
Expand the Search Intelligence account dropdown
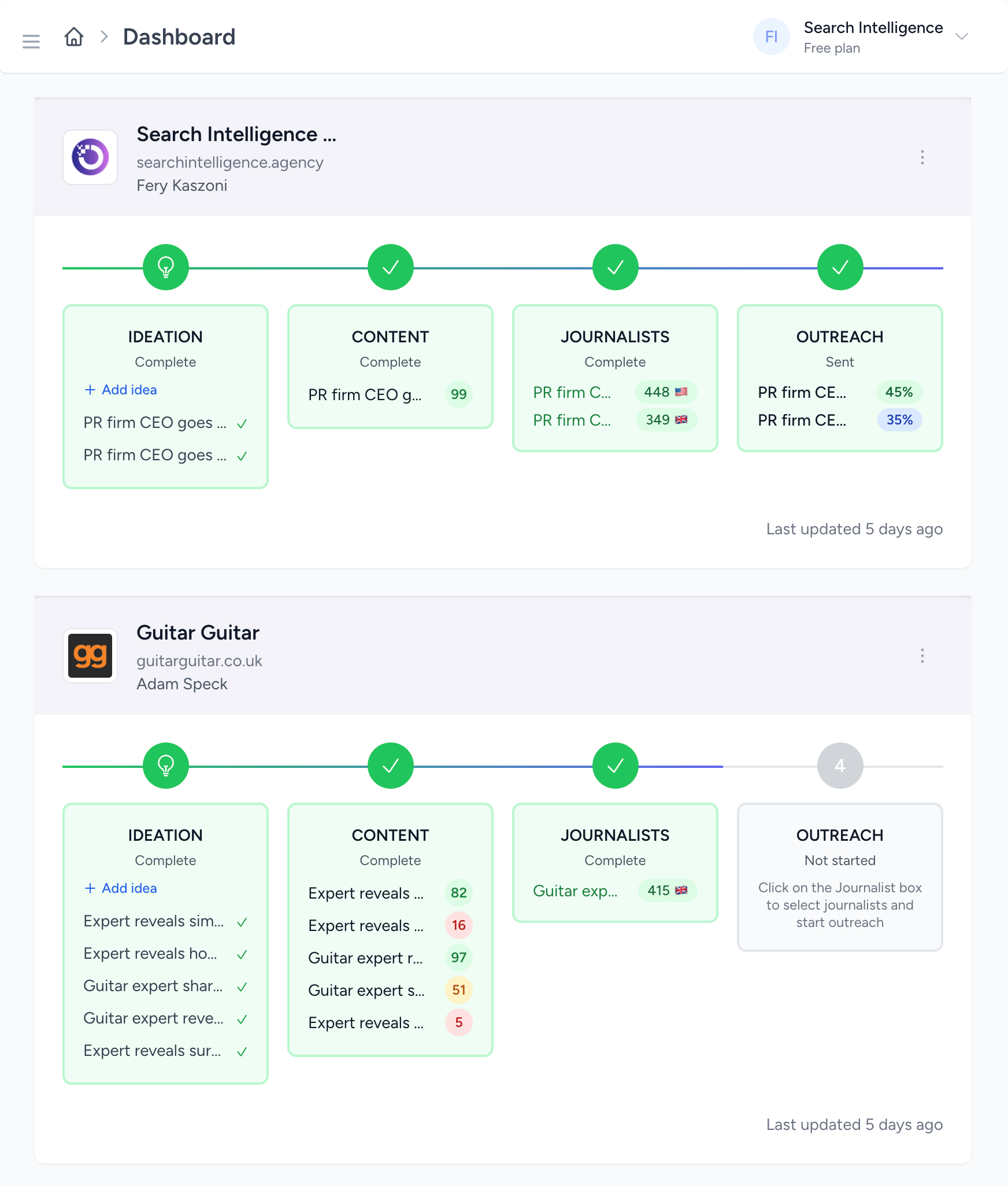tap(961, 37)
